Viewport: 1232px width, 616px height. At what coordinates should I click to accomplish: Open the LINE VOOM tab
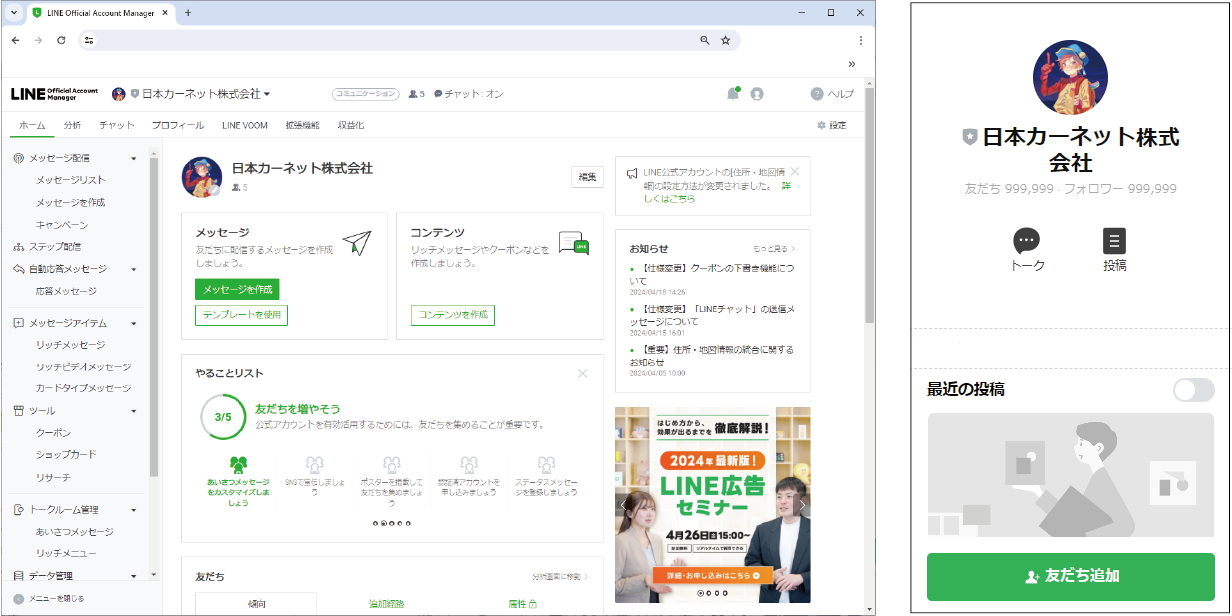[245, 125]
